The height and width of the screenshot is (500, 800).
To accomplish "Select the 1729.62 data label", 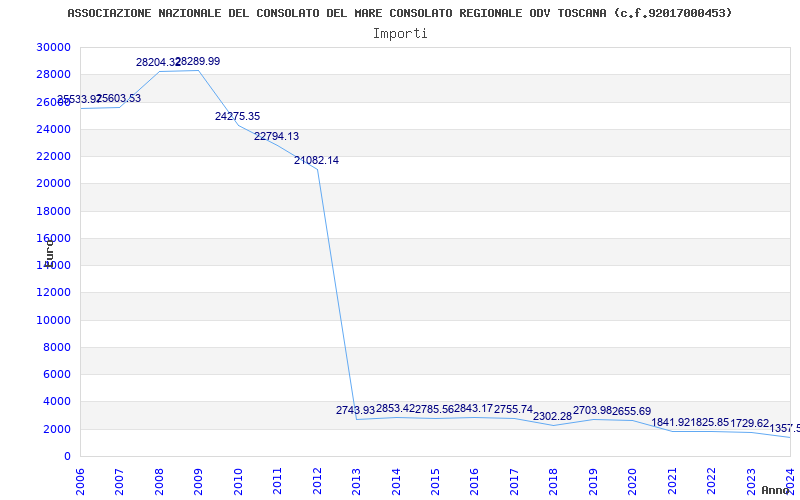I will pyautogui.click(x=749, y=424).
